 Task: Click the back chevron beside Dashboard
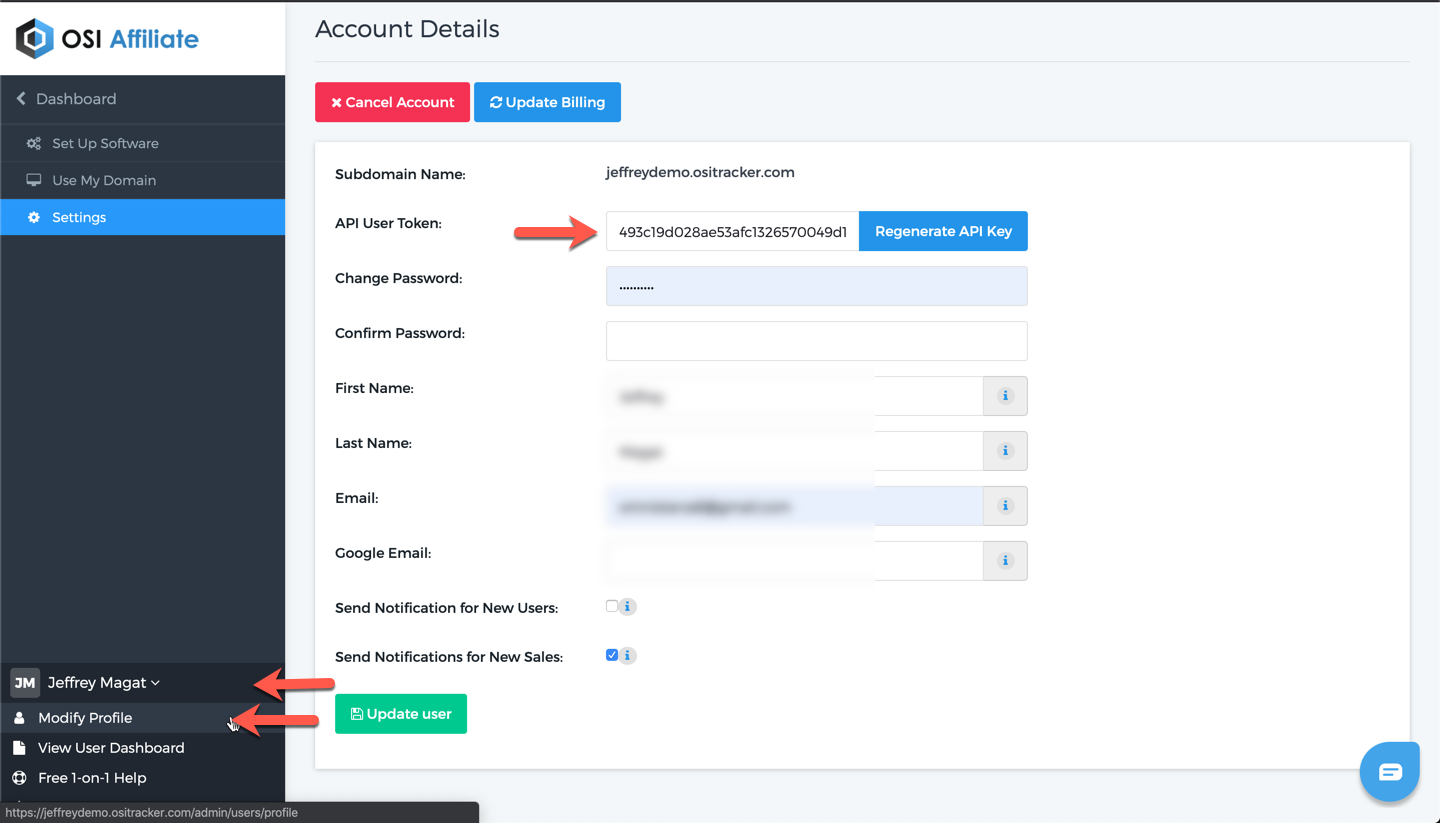[22, 98]
